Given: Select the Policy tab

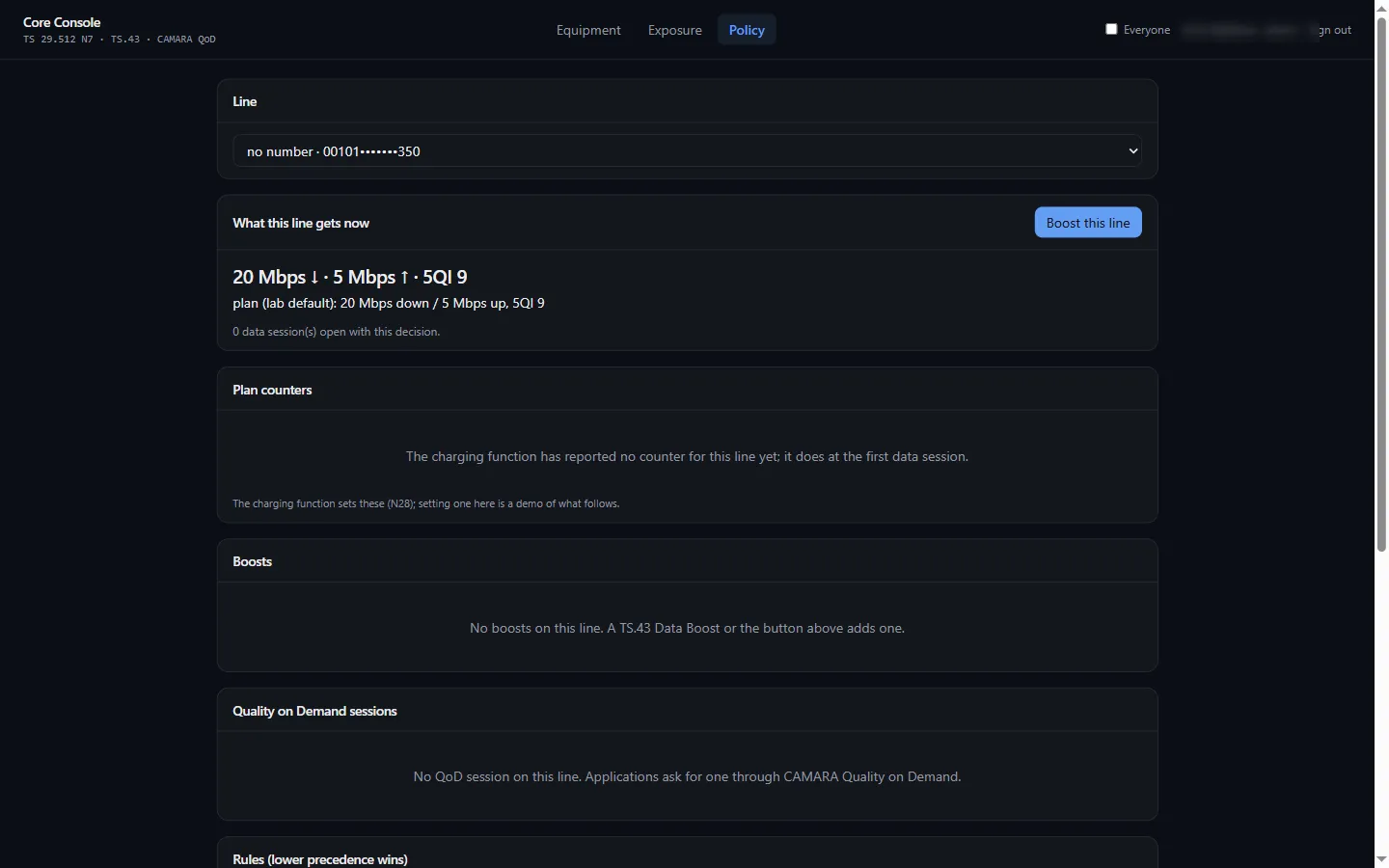Looking at the screenshot, I should click(747, 30).
